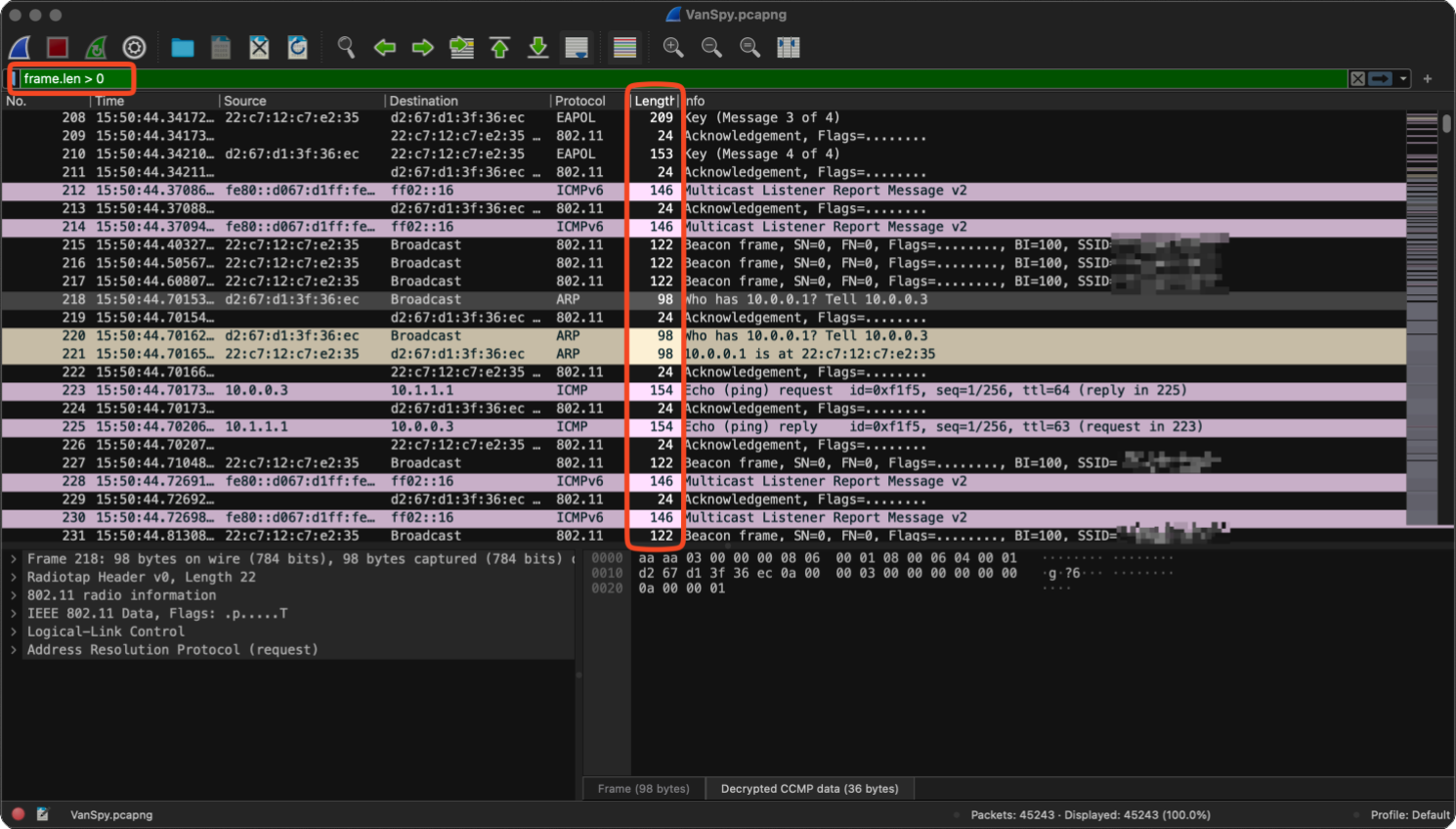Select packet 230 ICMPv6 row
This screenshot has width=1456, height=829.
tap(704, 517)
